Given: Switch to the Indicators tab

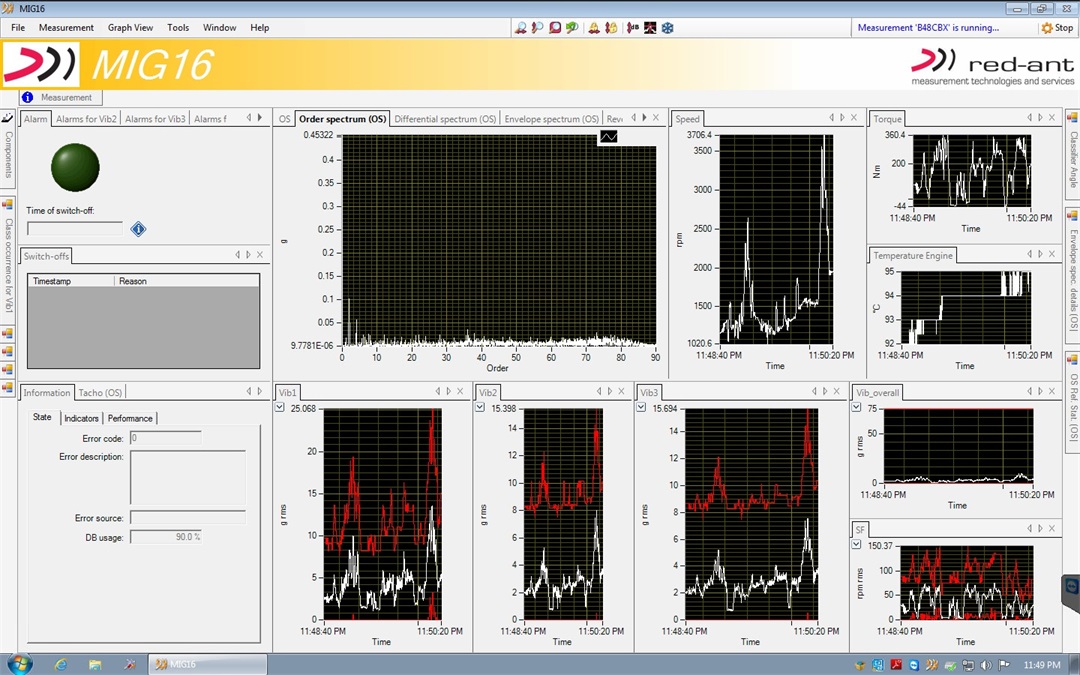Looking at the screenshot, I should [81, 418].
